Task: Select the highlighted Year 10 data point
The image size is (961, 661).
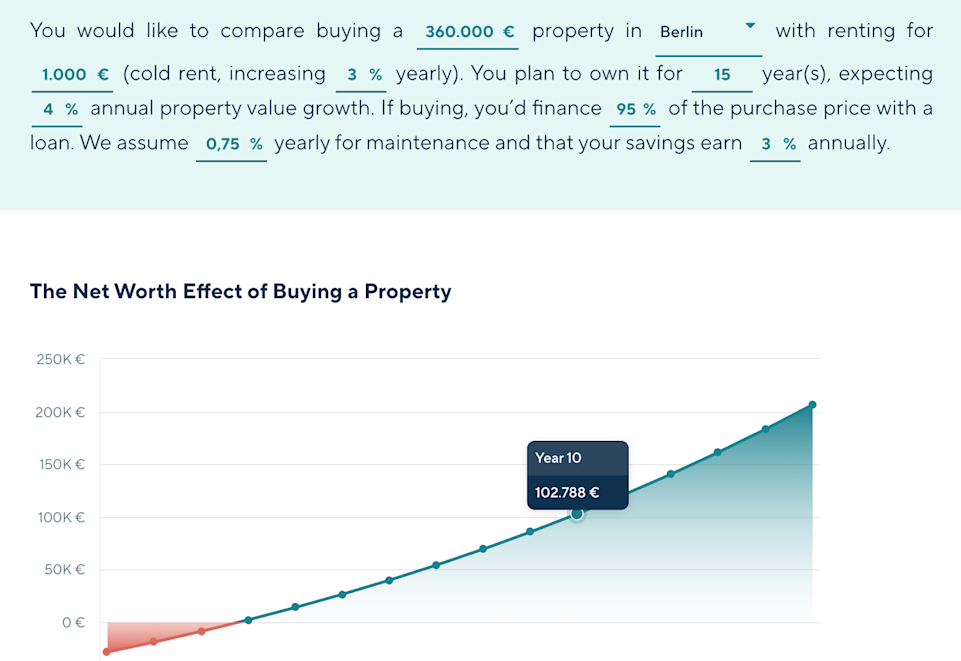Action: (x=577, y=513)
